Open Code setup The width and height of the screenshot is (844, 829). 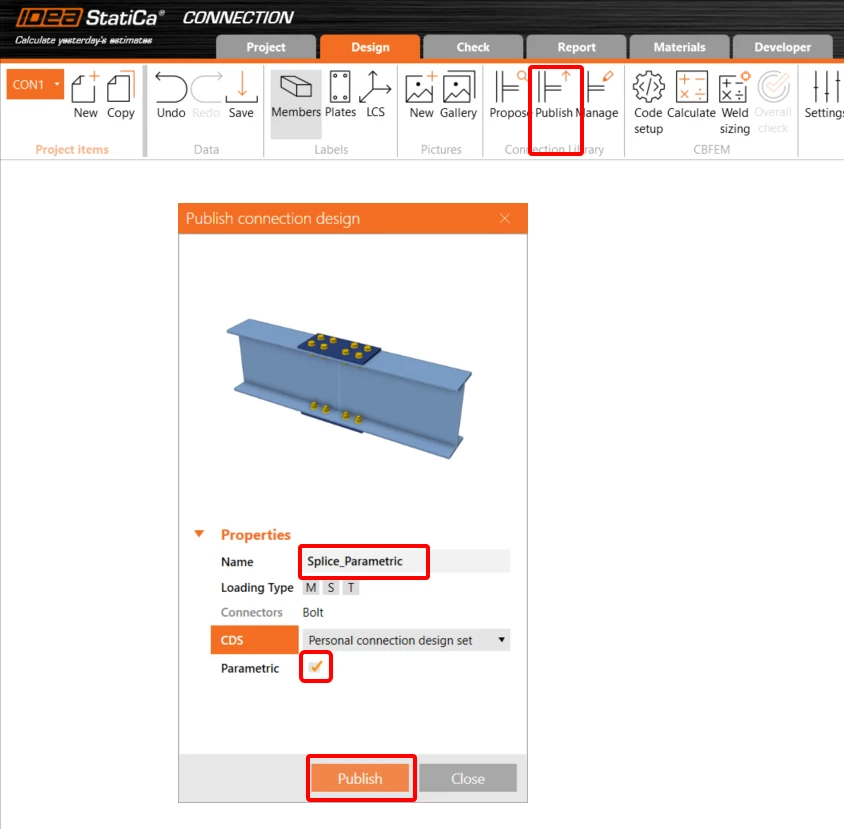pos(648,102)
